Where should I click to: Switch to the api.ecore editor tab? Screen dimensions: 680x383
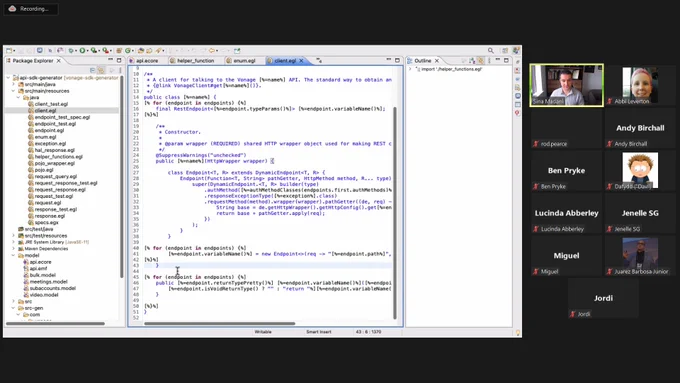click(x=147, y=61)
